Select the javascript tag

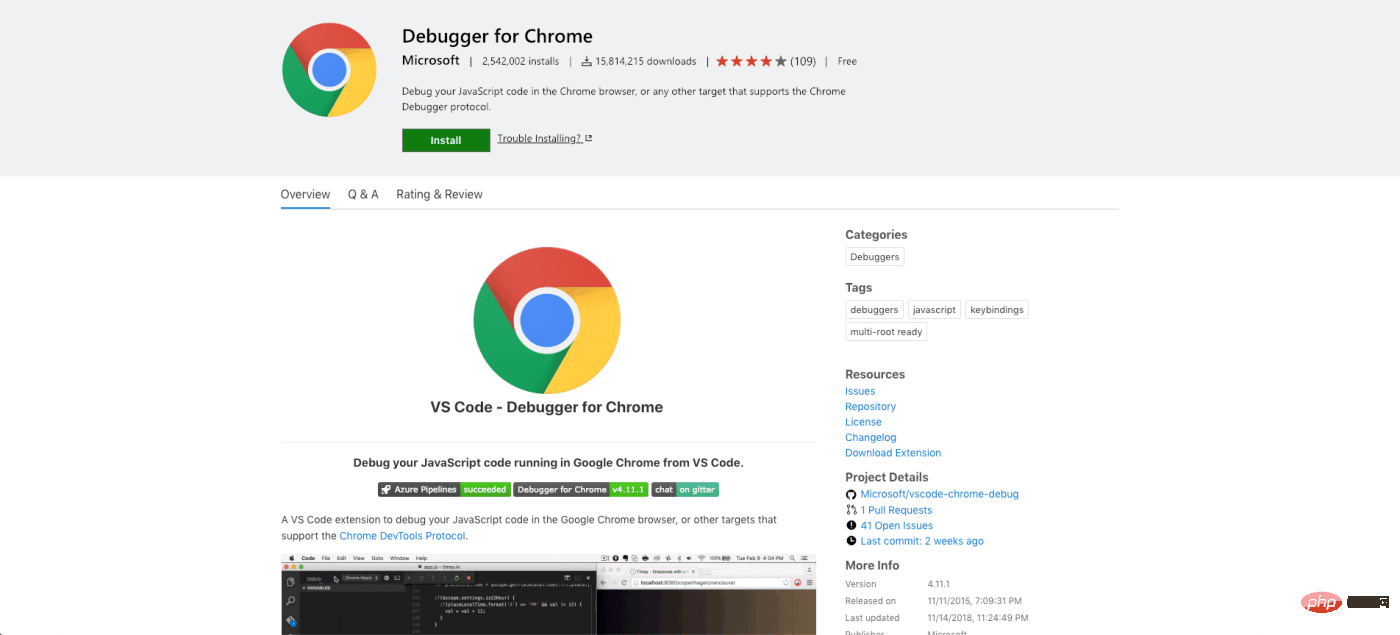tap(935, 310)
